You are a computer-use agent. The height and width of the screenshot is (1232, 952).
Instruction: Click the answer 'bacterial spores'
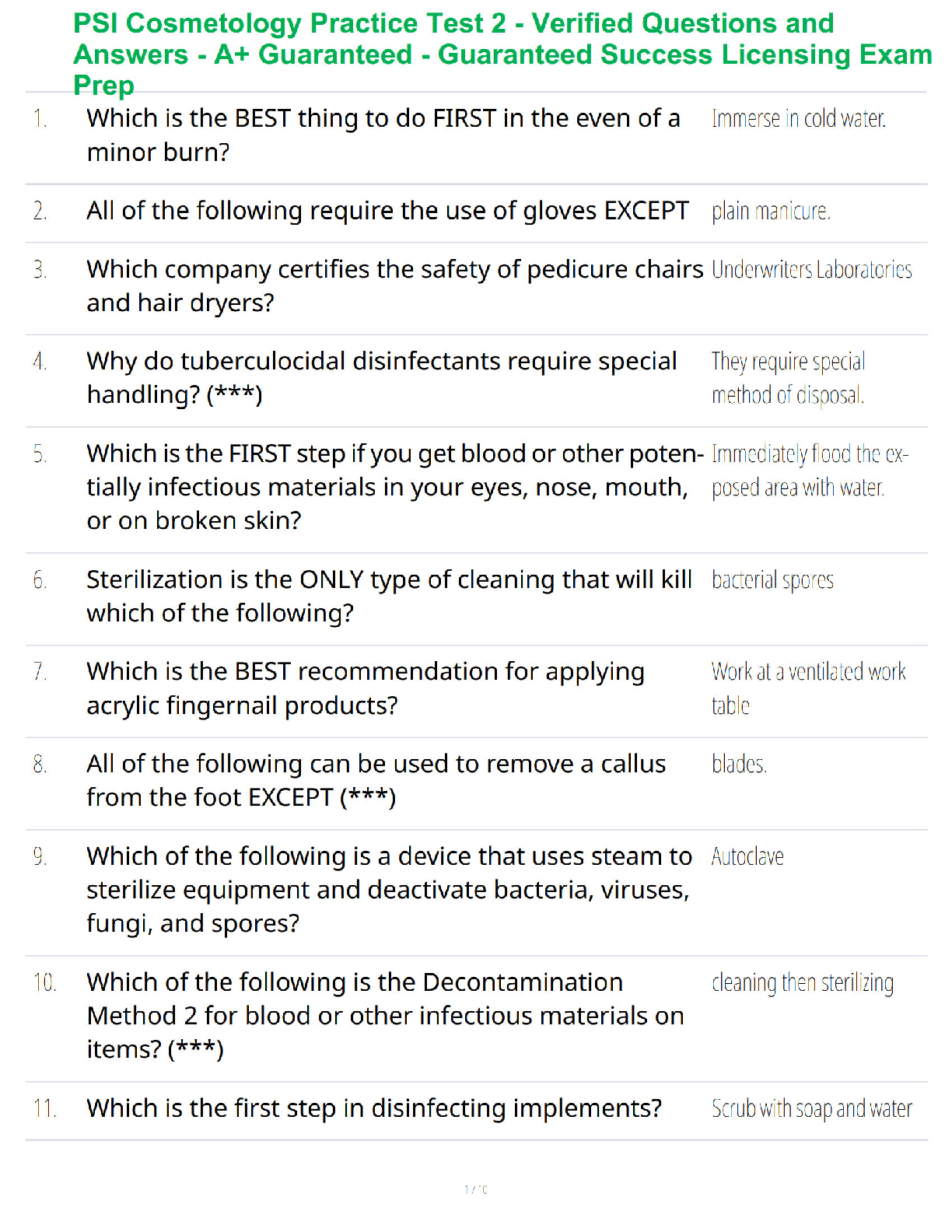click(x=772, y=580)
